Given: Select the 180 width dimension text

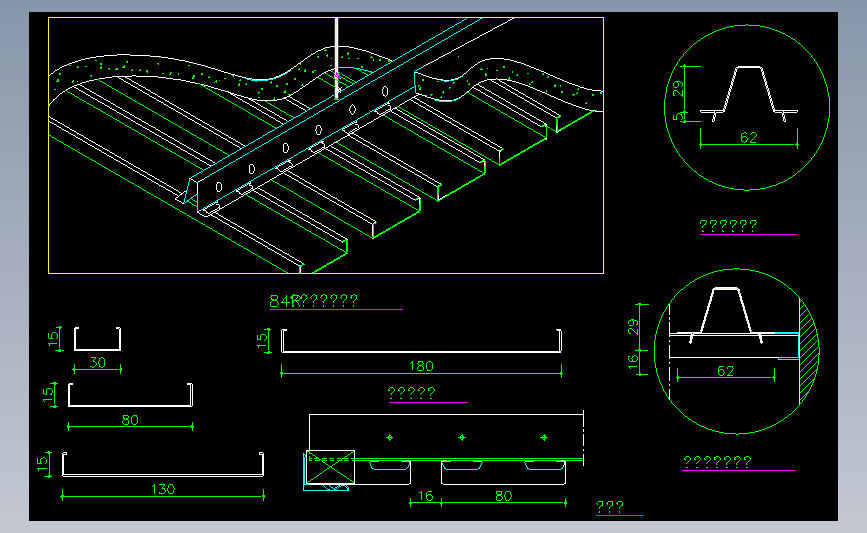Looking at the screenshot, I should point(421,366).
